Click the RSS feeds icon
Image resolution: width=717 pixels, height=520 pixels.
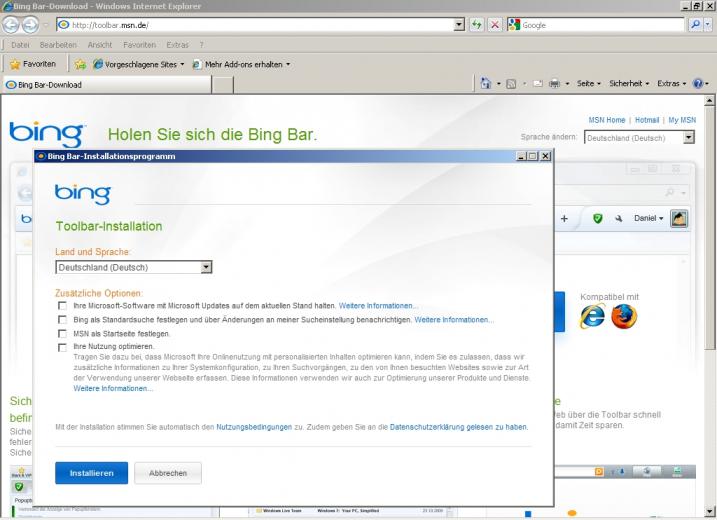pyautogui.click(x=511, y=84)
